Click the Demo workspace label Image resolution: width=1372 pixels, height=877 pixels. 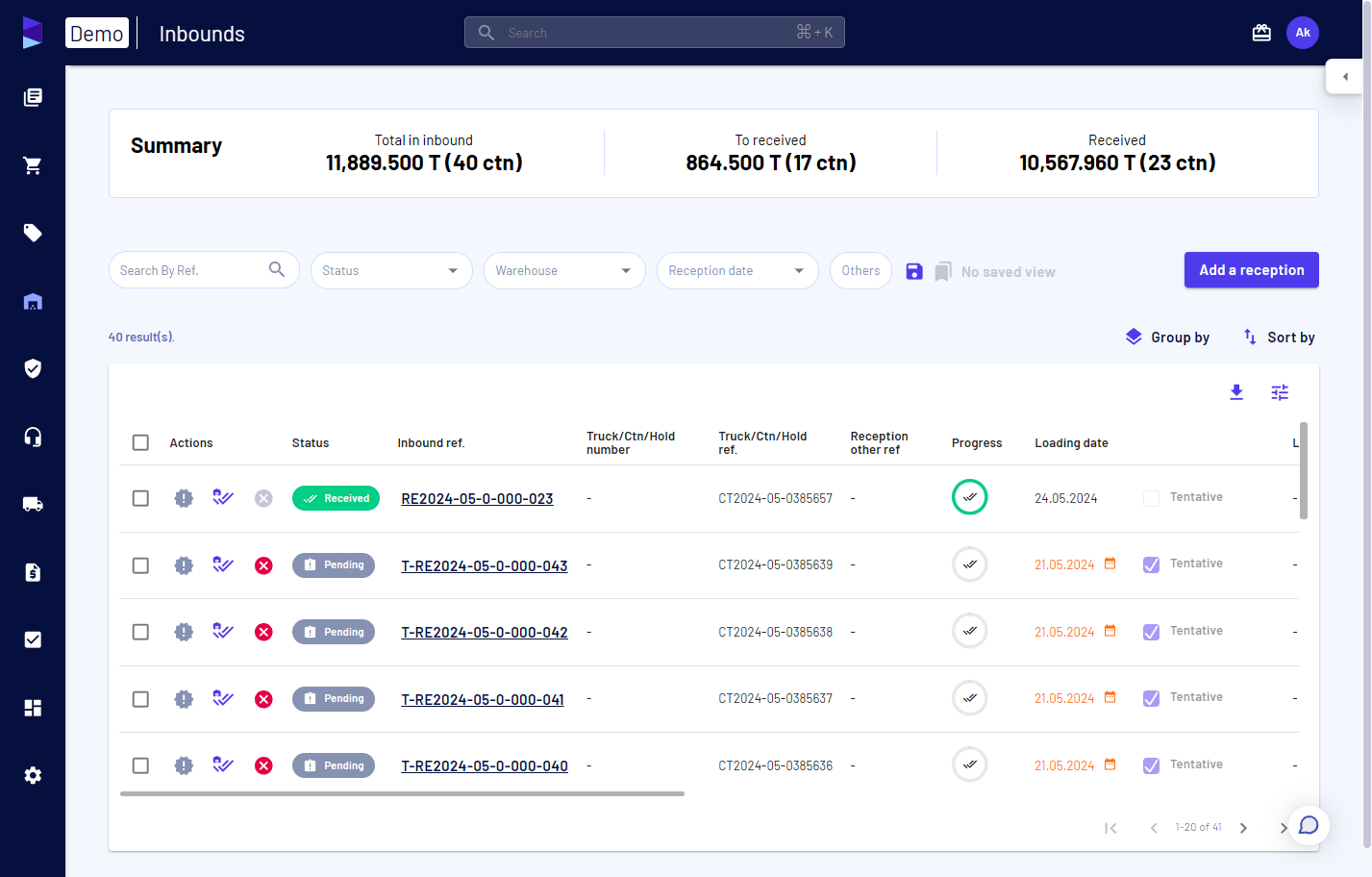pos(97,33)
